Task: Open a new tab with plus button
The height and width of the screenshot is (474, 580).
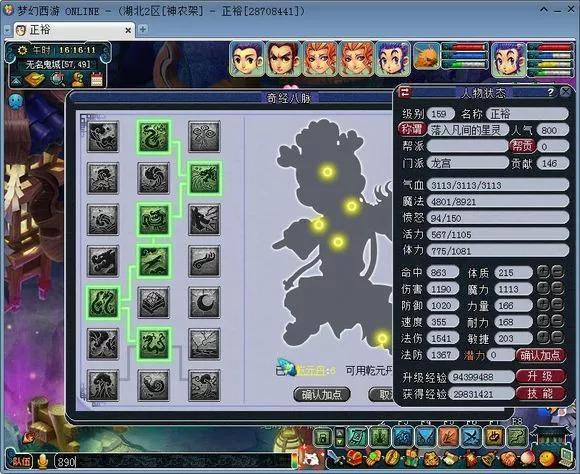Action: (142, 29)
